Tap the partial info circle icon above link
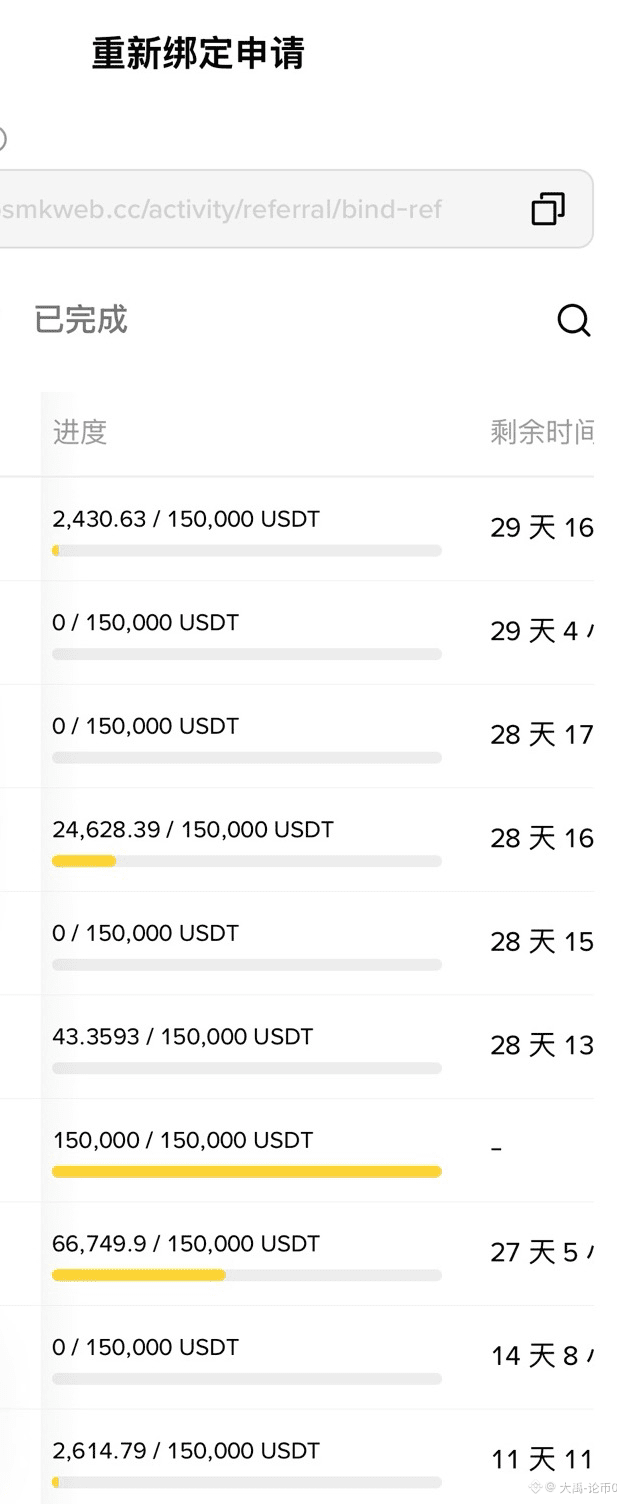Viewport: 625px width, 1504px height. click(2, 139)
